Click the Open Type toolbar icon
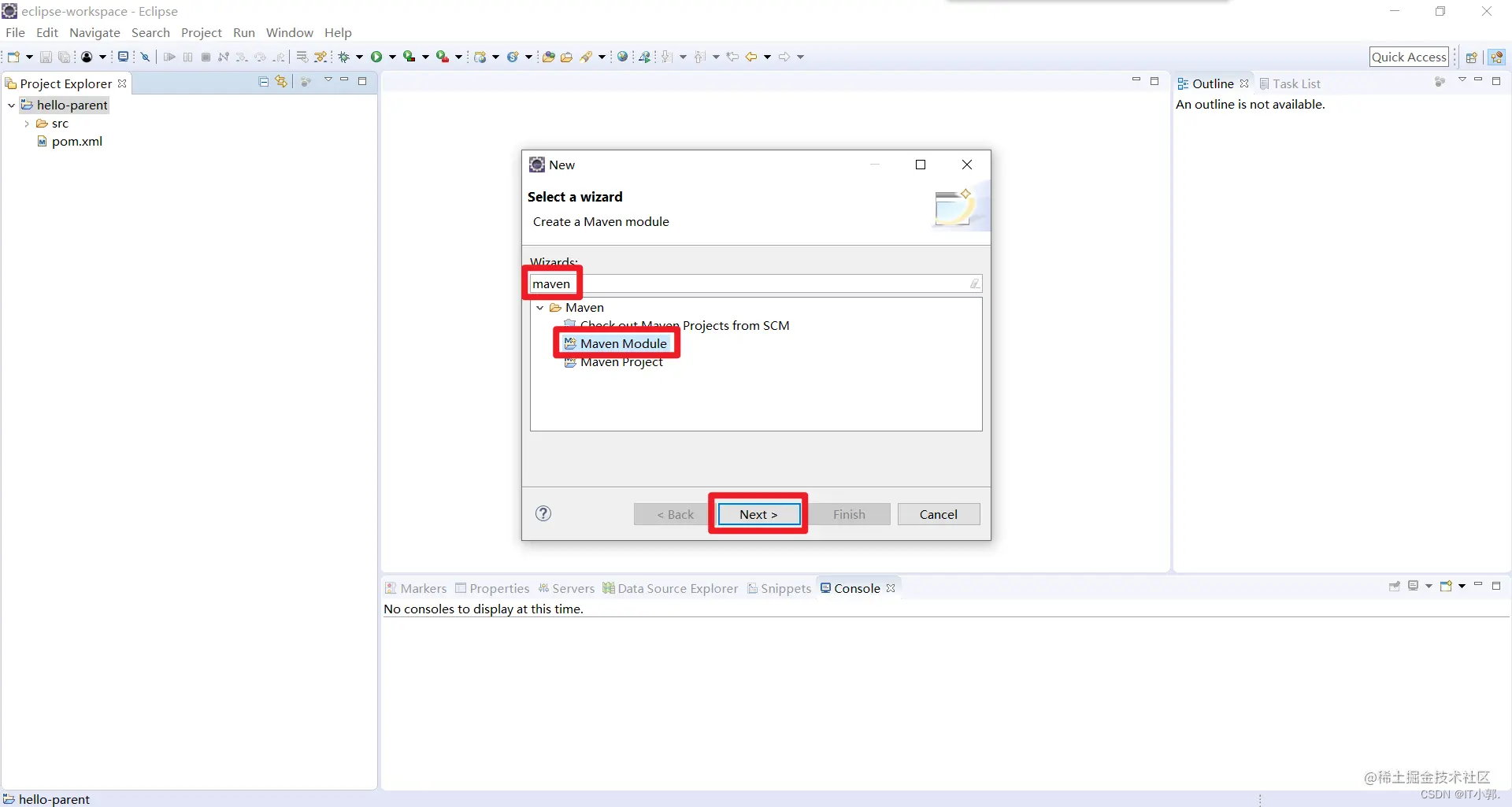The image size is (1512, 807). (549, 57)
